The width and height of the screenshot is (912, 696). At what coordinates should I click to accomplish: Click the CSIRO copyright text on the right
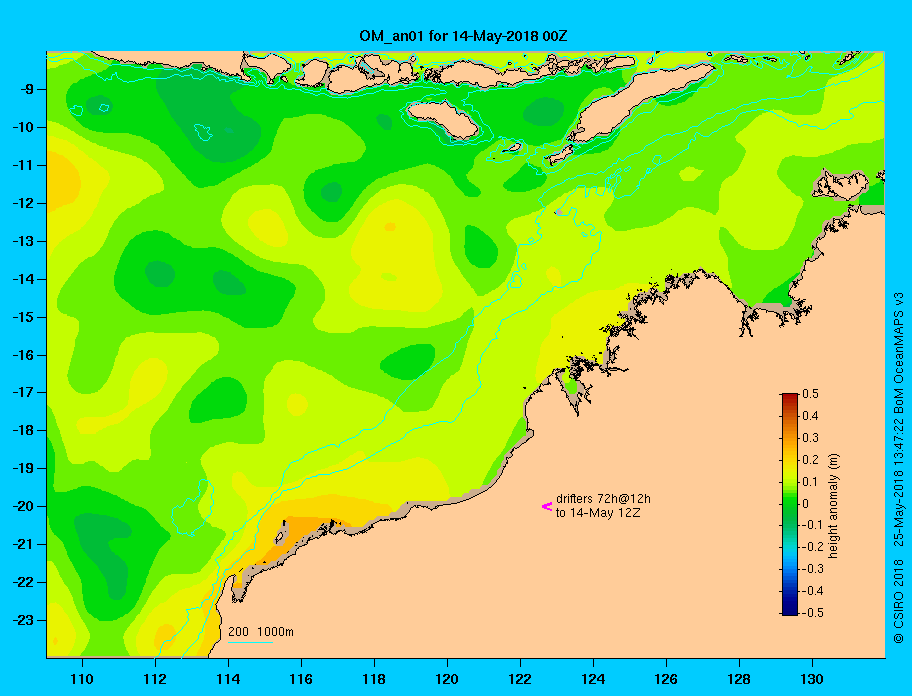[899, 467]
